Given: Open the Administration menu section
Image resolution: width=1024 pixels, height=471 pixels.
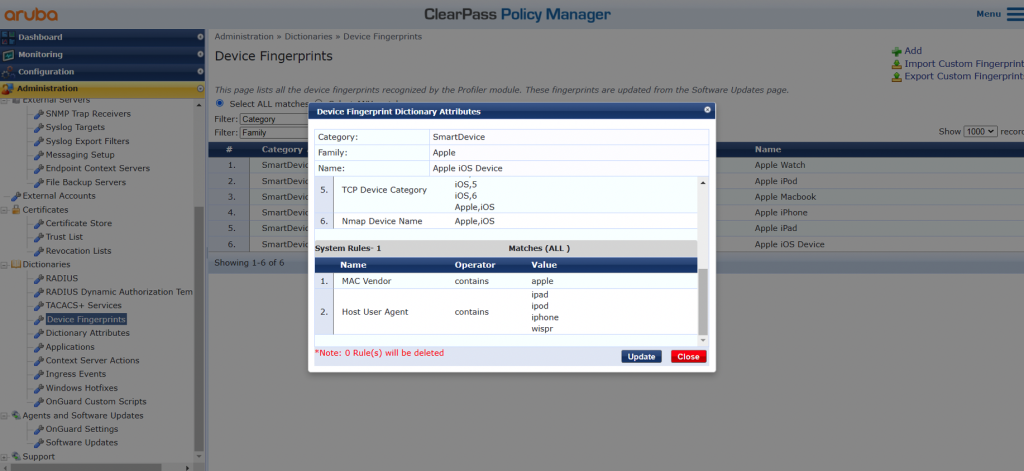Looking at the screenshot, I should [103, 89].
